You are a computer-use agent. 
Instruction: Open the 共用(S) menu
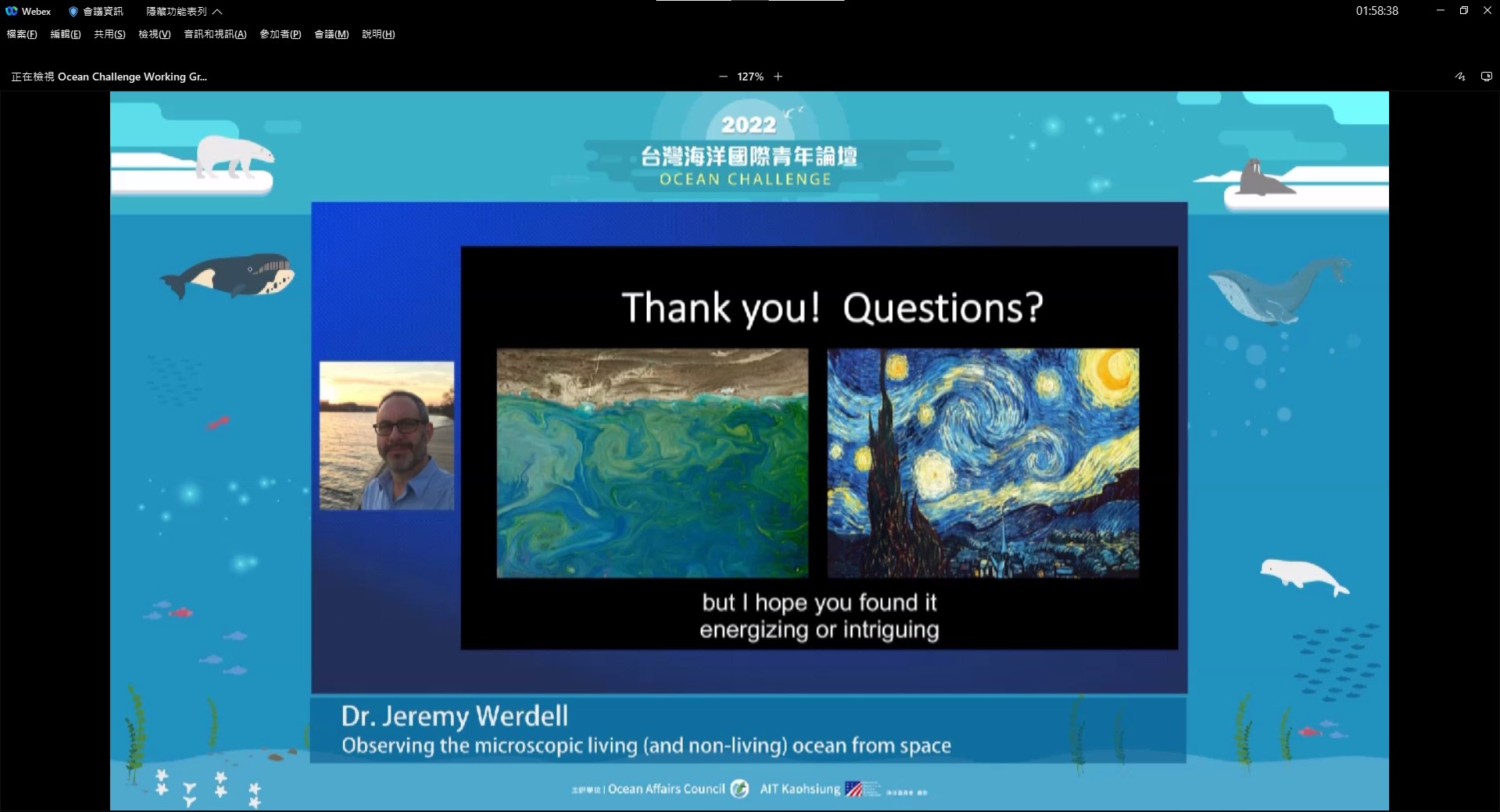109,34
